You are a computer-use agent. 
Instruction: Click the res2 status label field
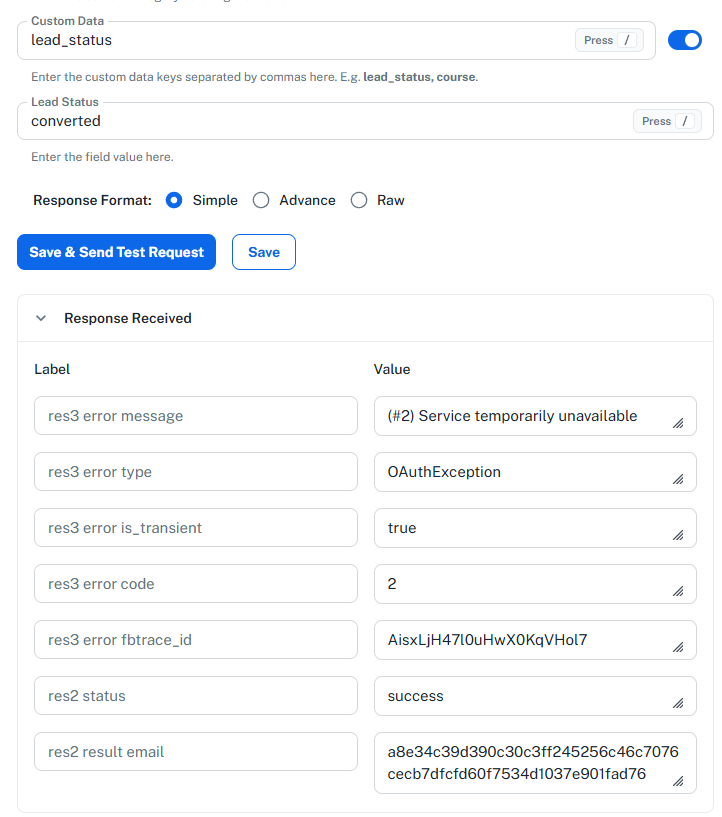pyautogui.click(x=196, y=696)
